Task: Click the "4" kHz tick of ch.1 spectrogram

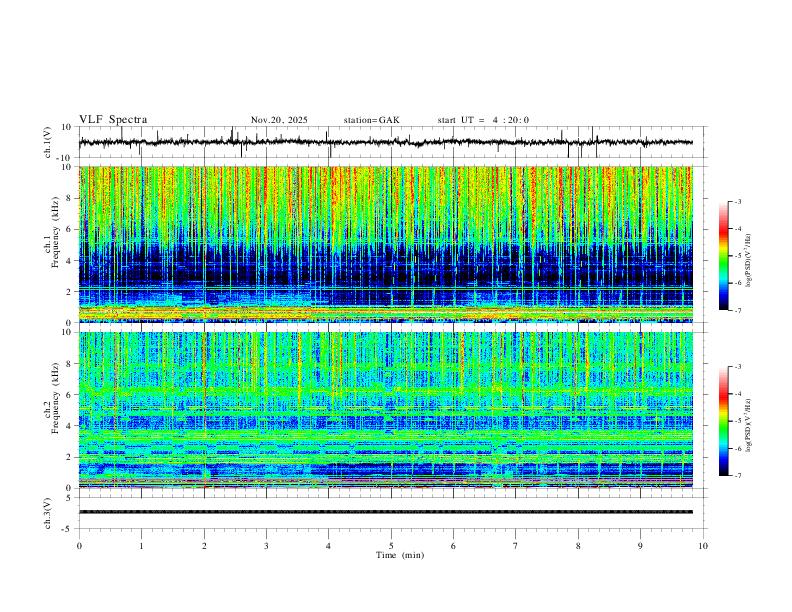Action: [x=70, y=261]
